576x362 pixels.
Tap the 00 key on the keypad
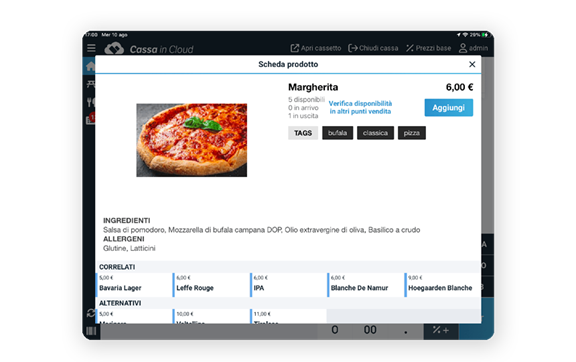pyautogui.click(x=370, y=330)
